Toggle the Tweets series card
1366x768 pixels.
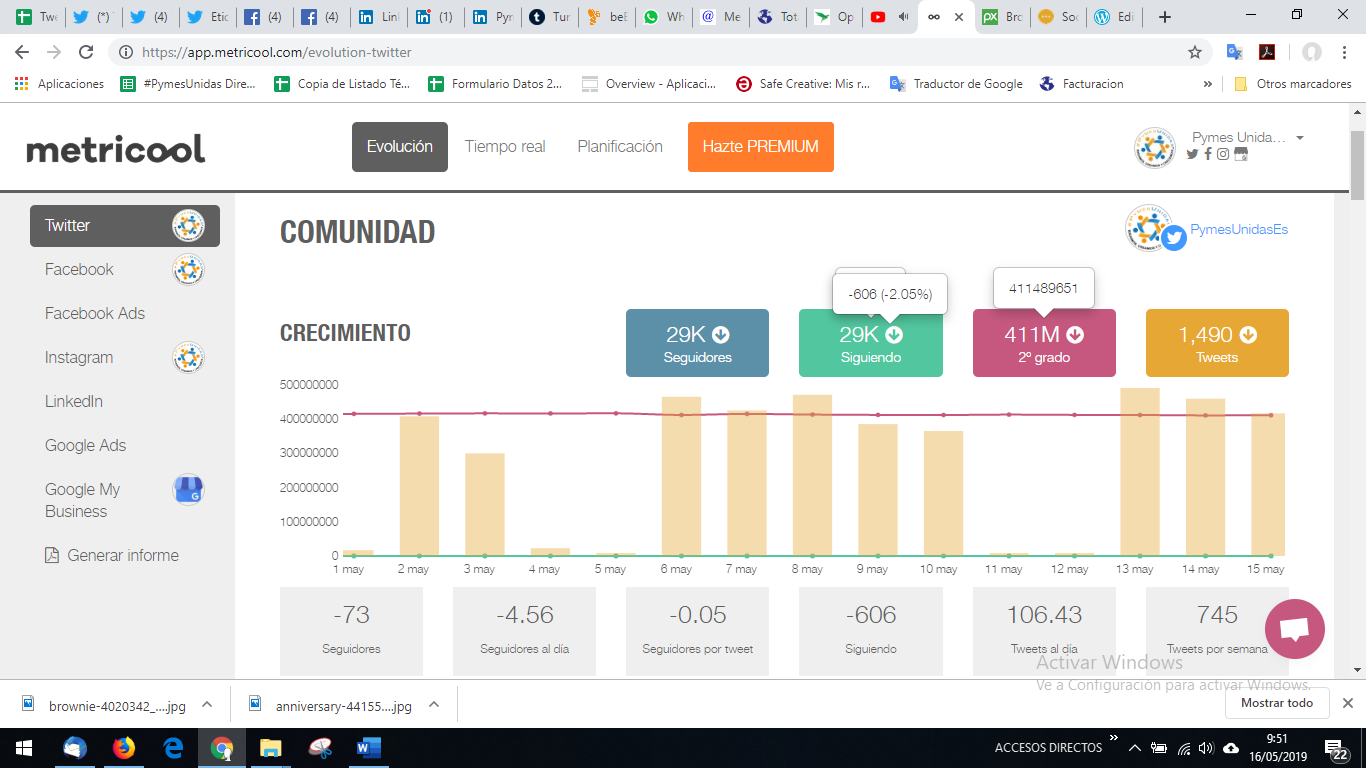(x=1216, y=343)
